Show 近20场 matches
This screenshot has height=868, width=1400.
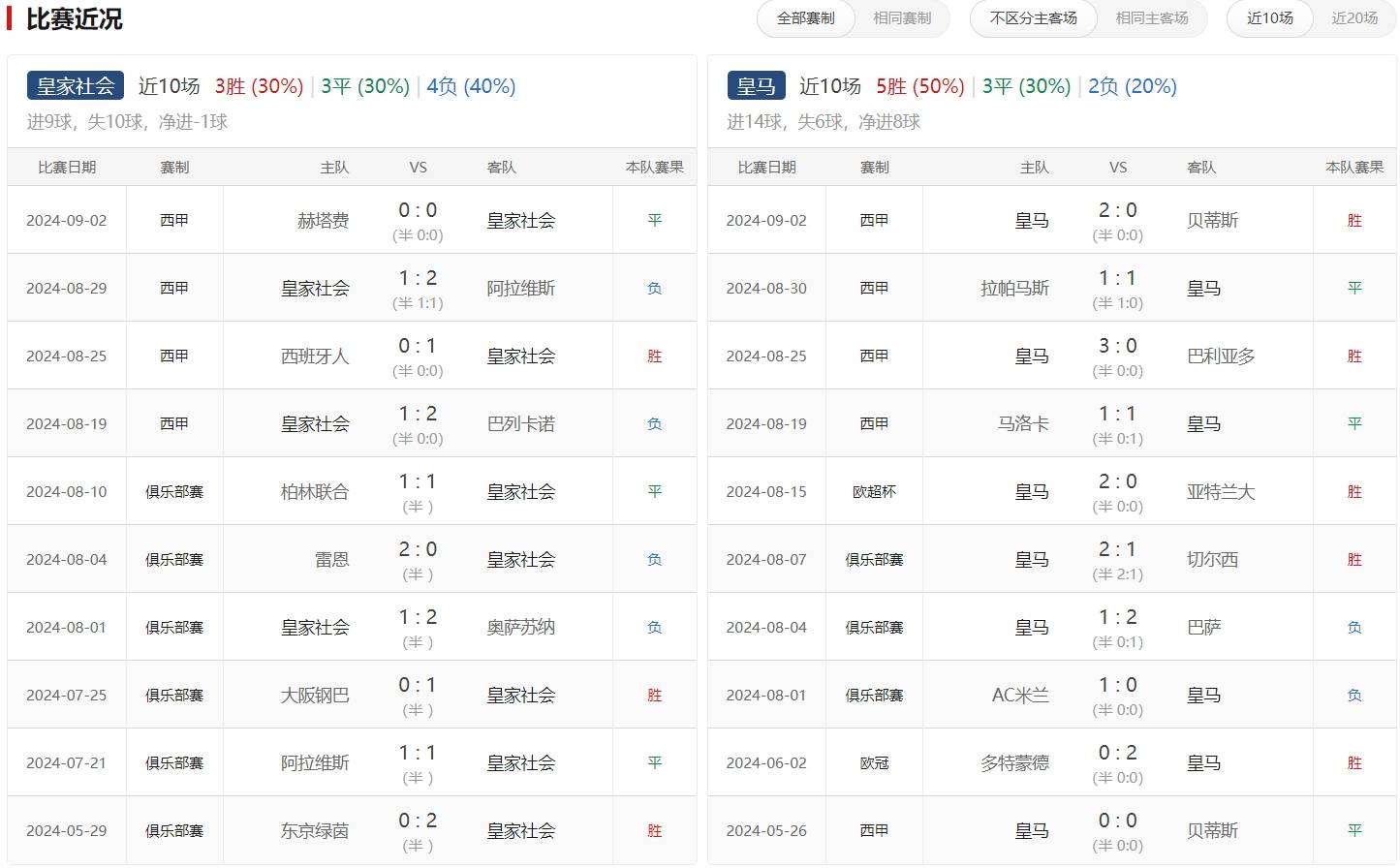click(x=1354, y=18)
